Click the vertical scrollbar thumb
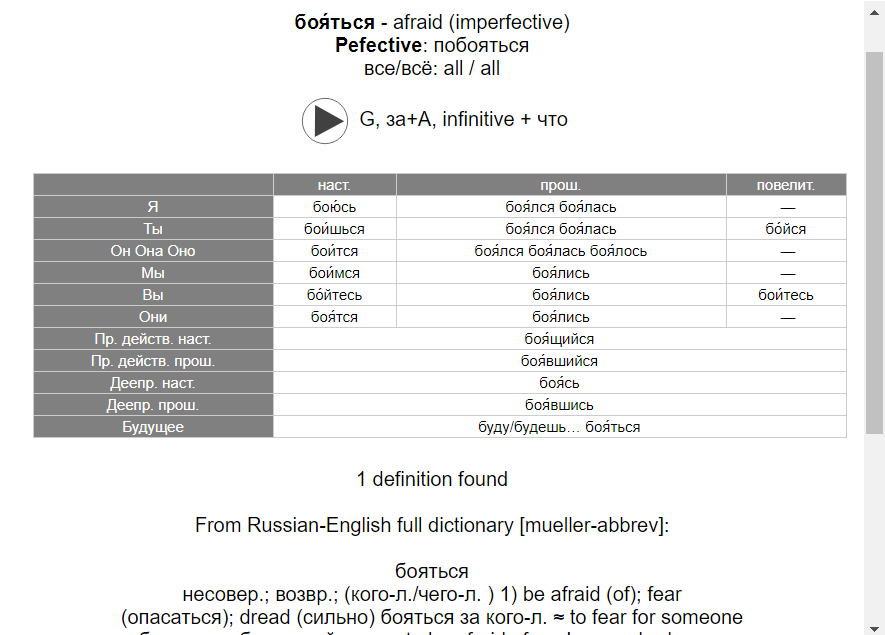Viewport: 885px width, 635px height. (x=874, y=243)
